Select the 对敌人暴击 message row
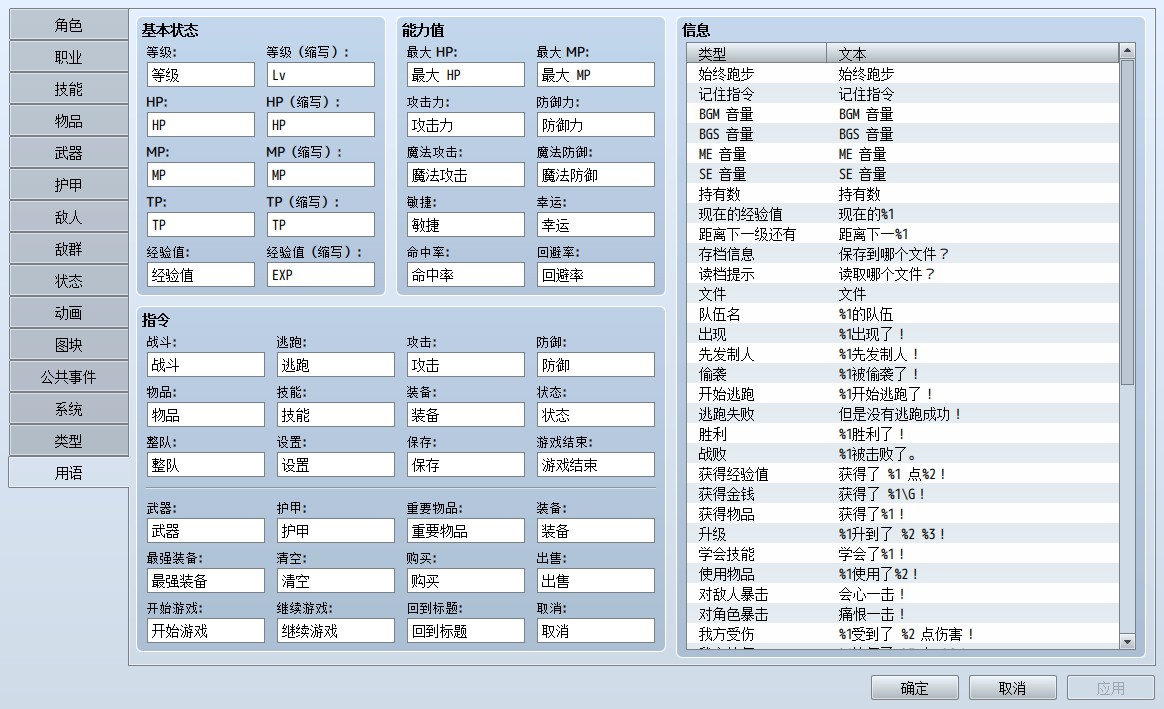Image resolution: width=1164 pixels, height=709 pixels. [x=903, y=594]
